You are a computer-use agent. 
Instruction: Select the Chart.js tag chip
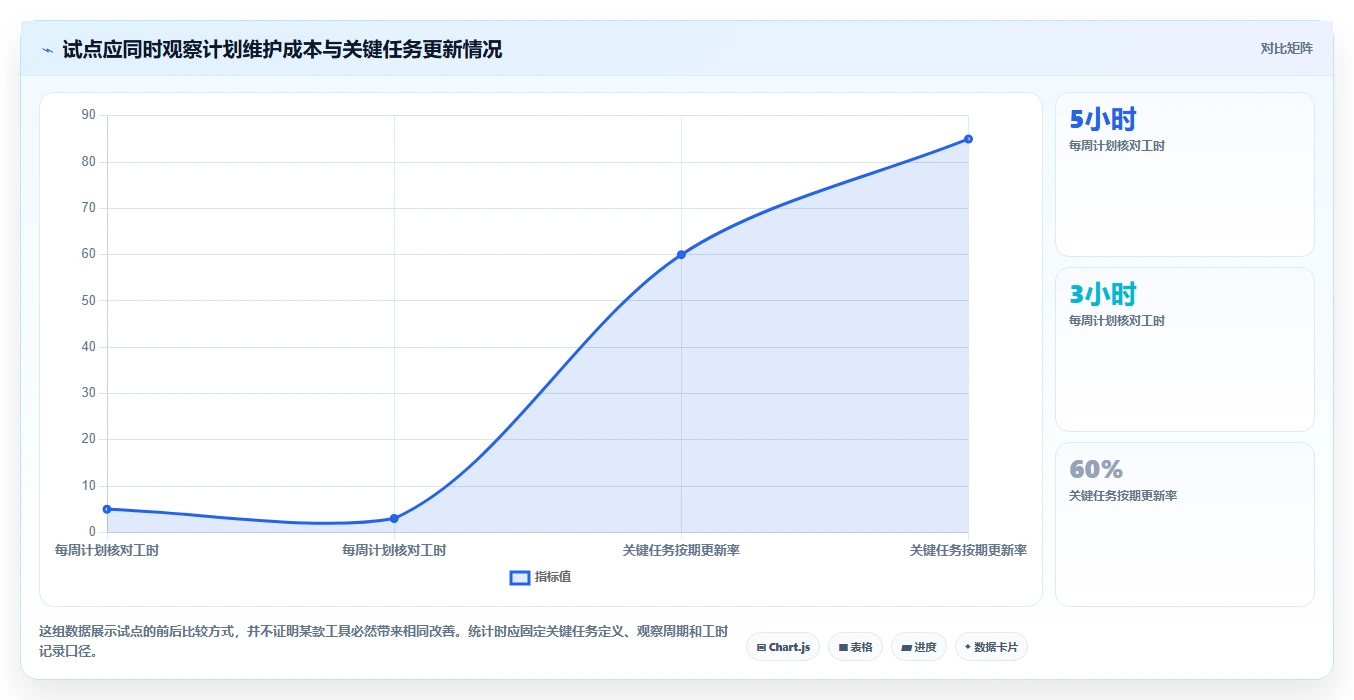[x=783, y=647]
